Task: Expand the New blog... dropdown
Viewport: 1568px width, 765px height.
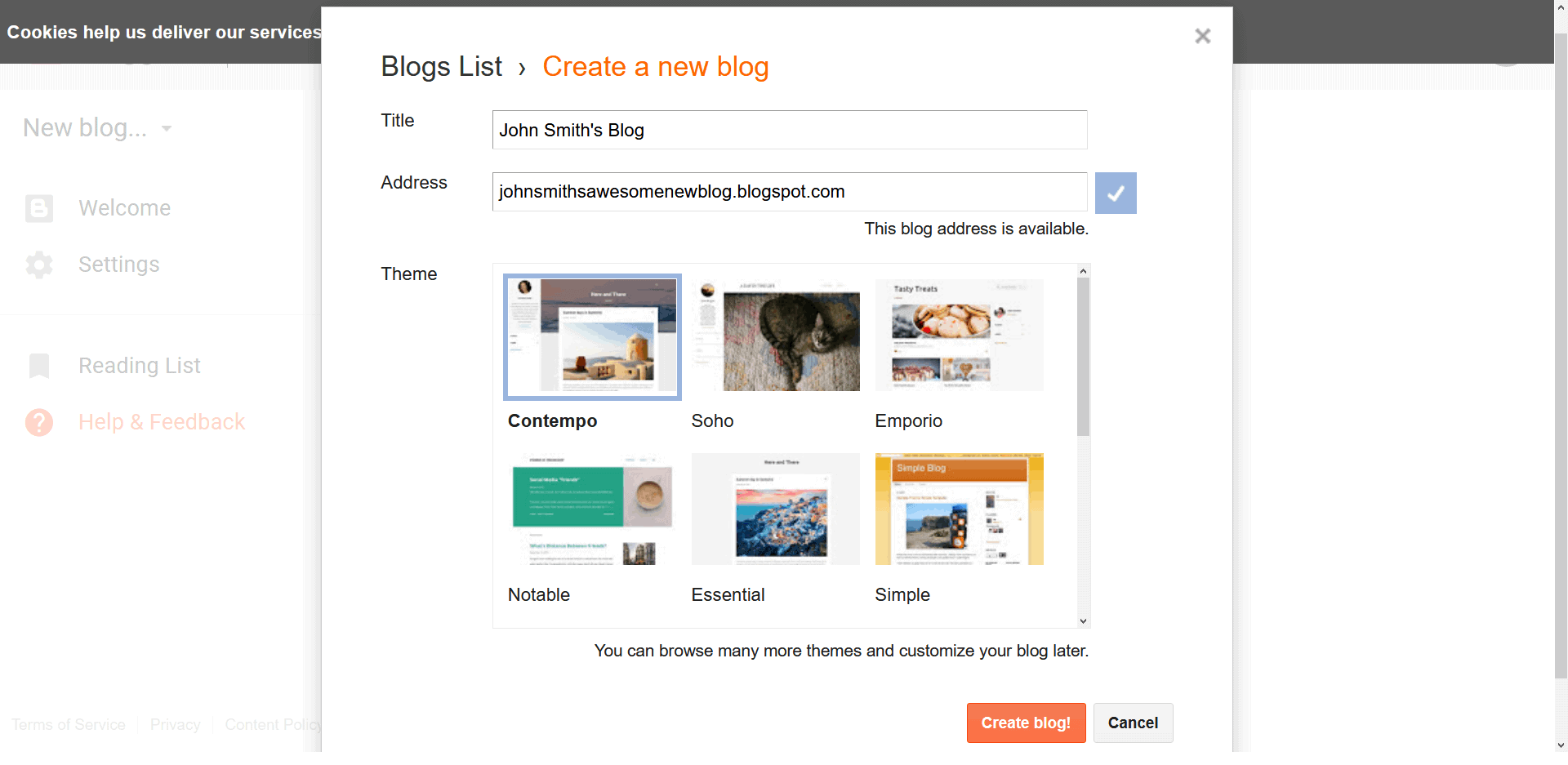Action: pyautogui.click(x=167, y=128)
